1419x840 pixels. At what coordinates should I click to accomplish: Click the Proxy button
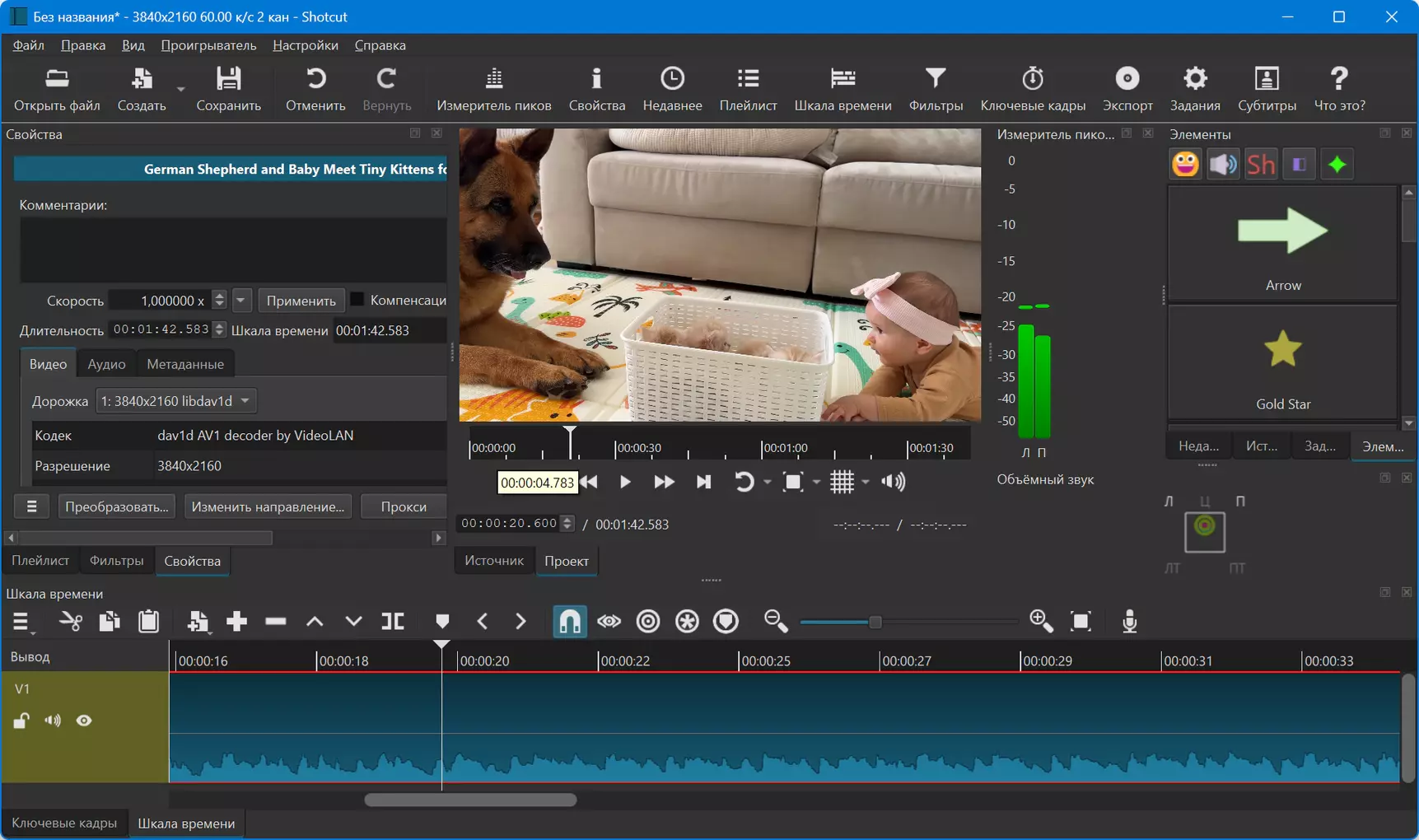[404, 506]
